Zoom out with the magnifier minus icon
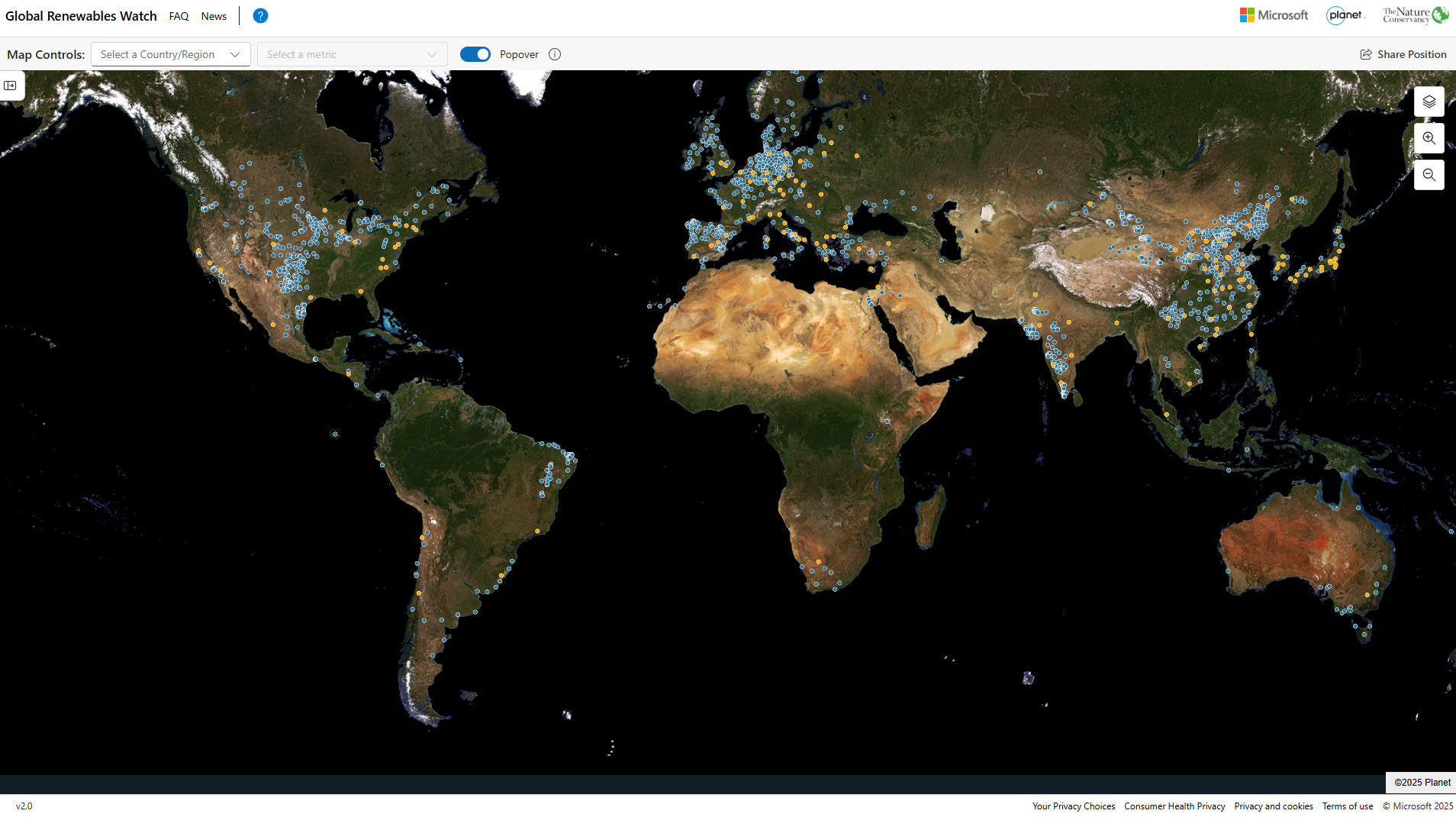The image size is (1456, 817). [x=1429, y=175]
